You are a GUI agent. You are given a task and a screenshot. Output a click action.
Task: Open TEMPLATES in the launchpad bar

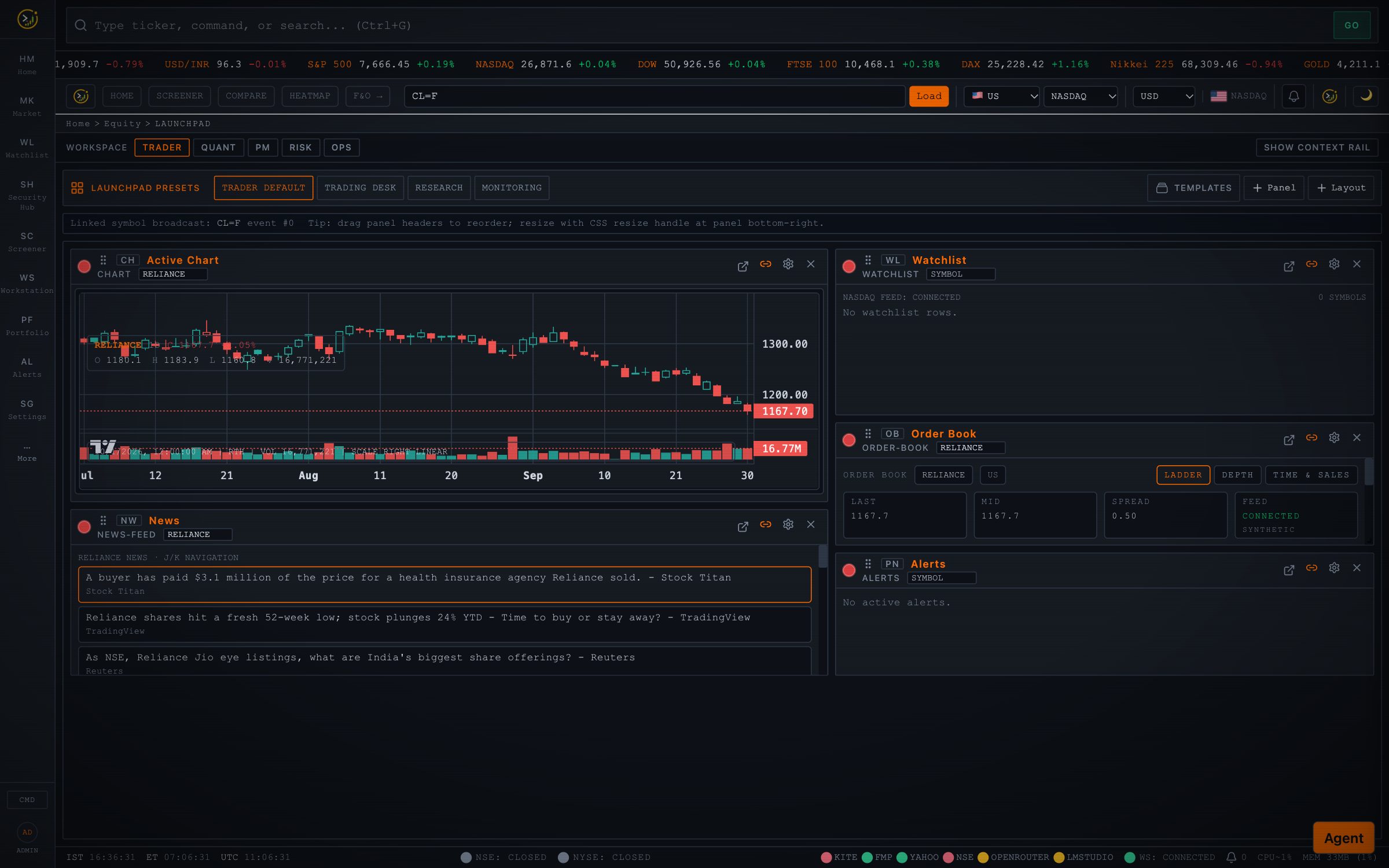pyautogui.click(x=1193, y=188)
